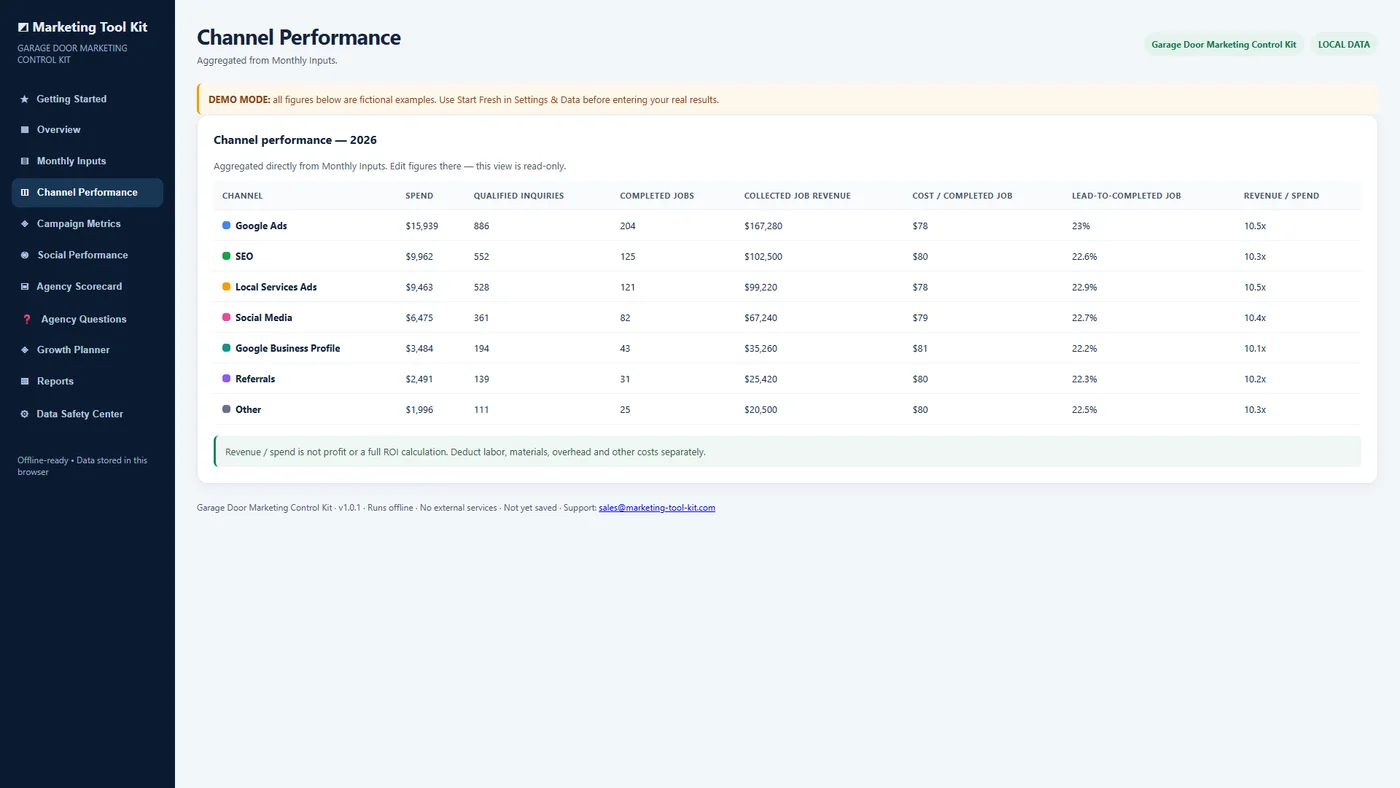Click the star icon beside Getting Started

(24, 99)
